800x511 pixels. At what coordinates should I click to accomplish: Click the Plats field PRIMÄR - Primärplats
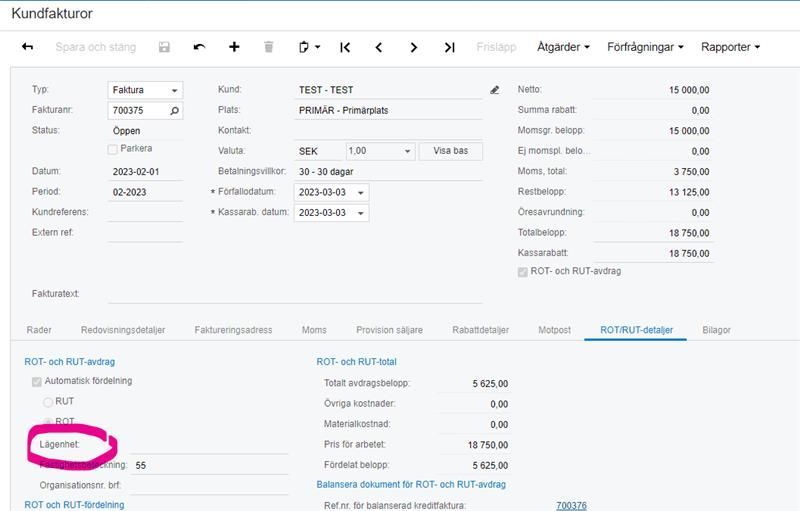(x=388, y=110)
